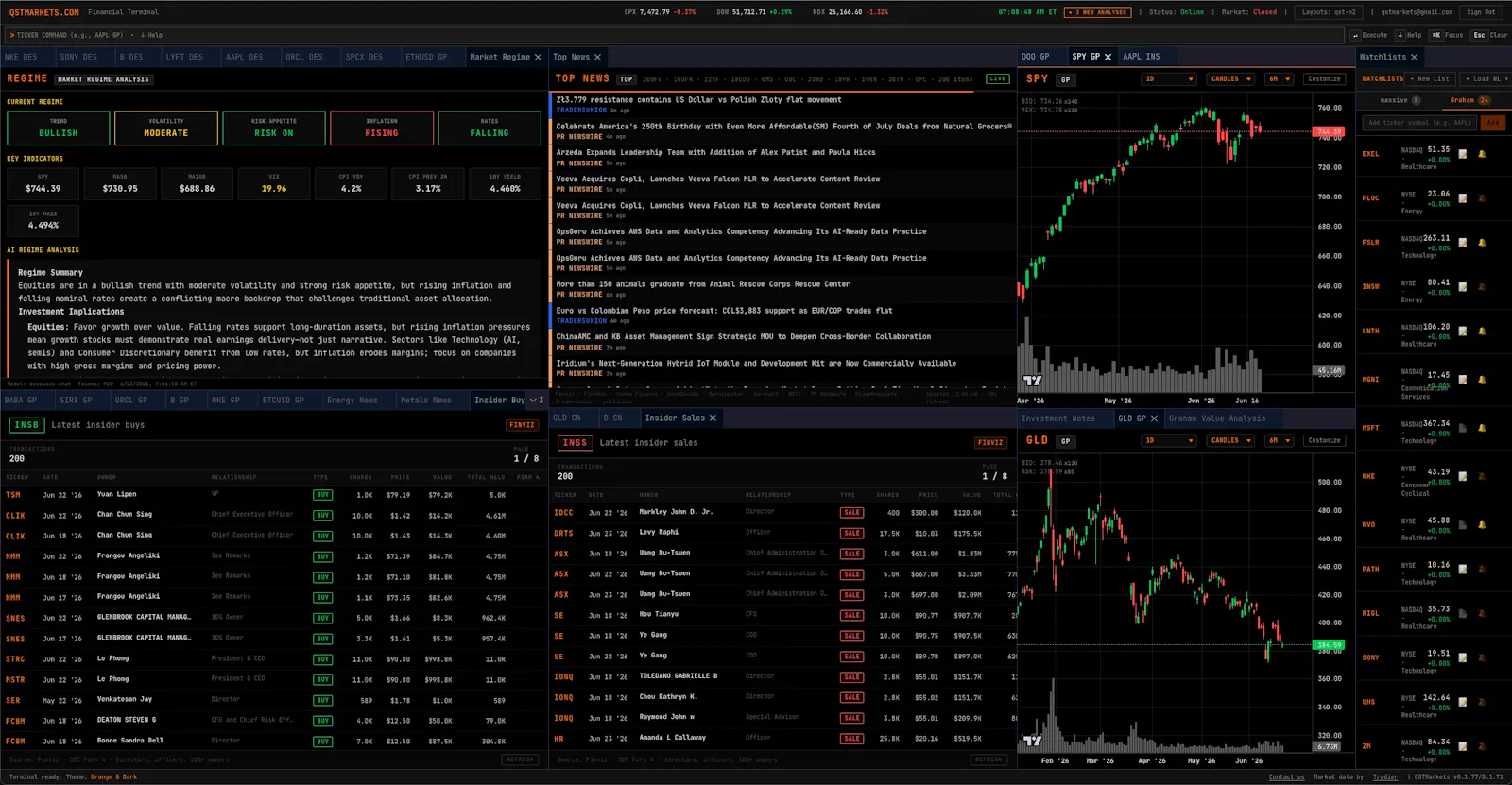Click the orange Add ticker button
The height and width of the screenshot is (785, 1512).
click(1493, 122)
